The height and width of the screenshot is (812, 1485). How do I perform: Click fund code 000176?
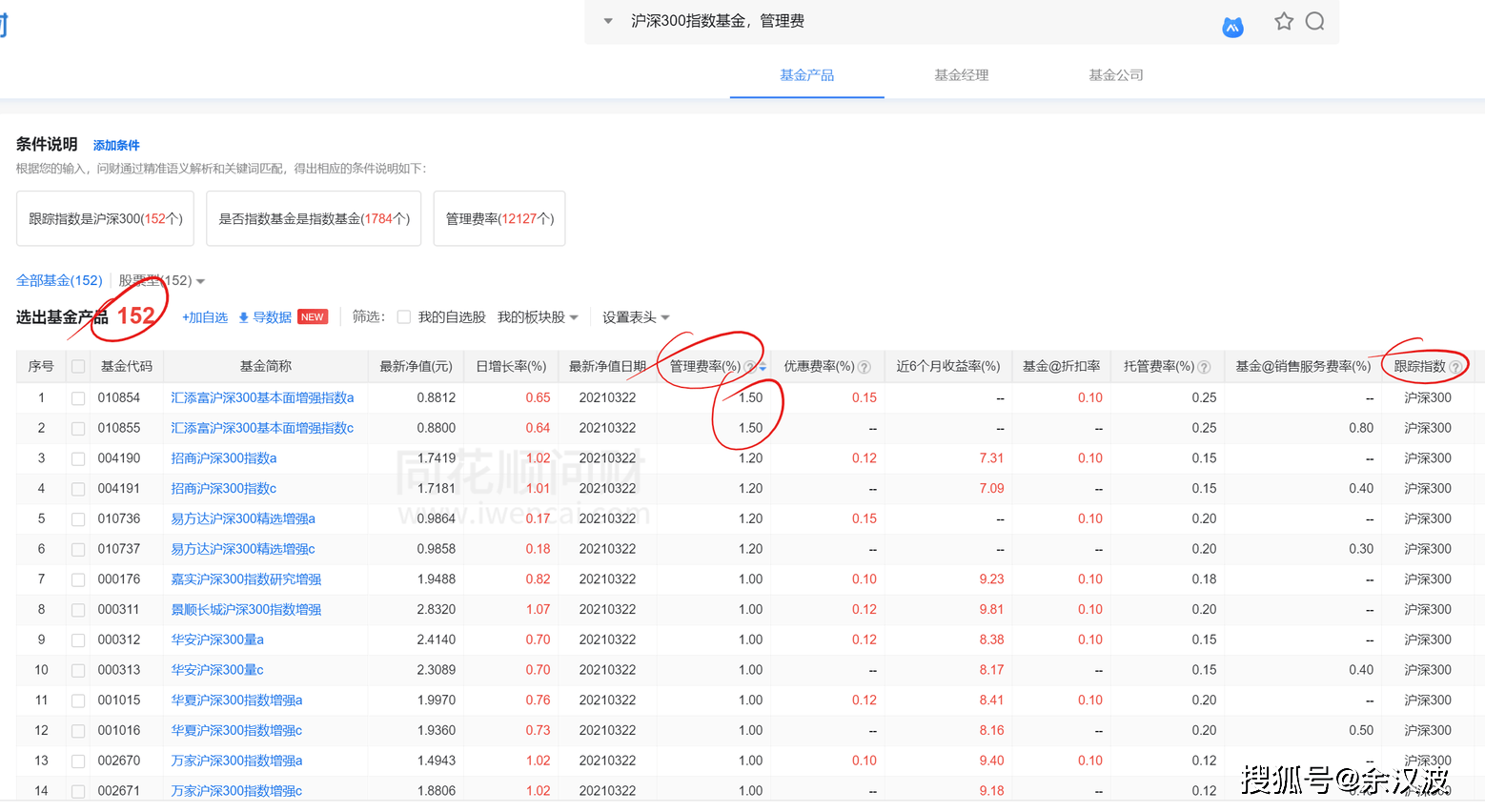(119, 579)
